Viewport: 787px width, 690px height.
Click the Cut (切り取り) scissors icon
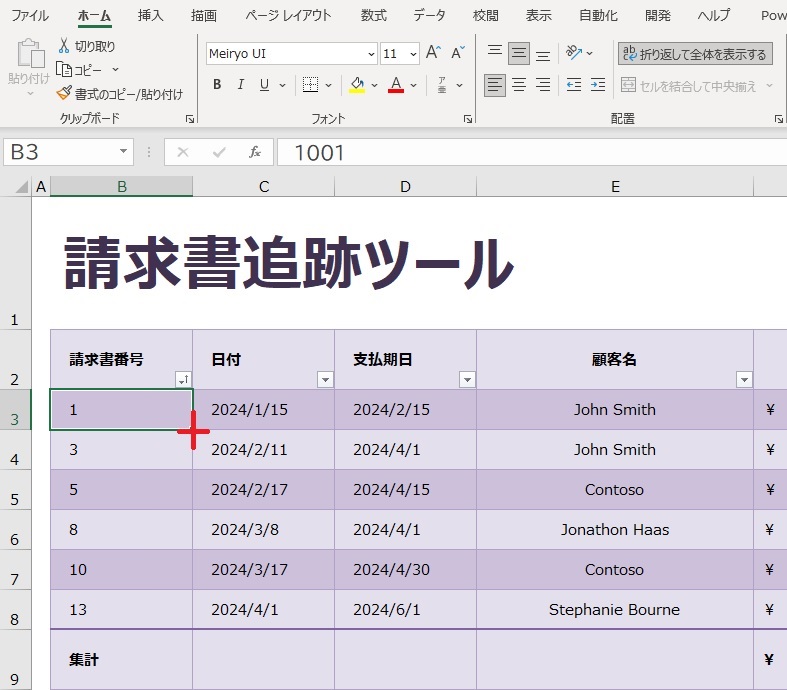coord(64,46)
